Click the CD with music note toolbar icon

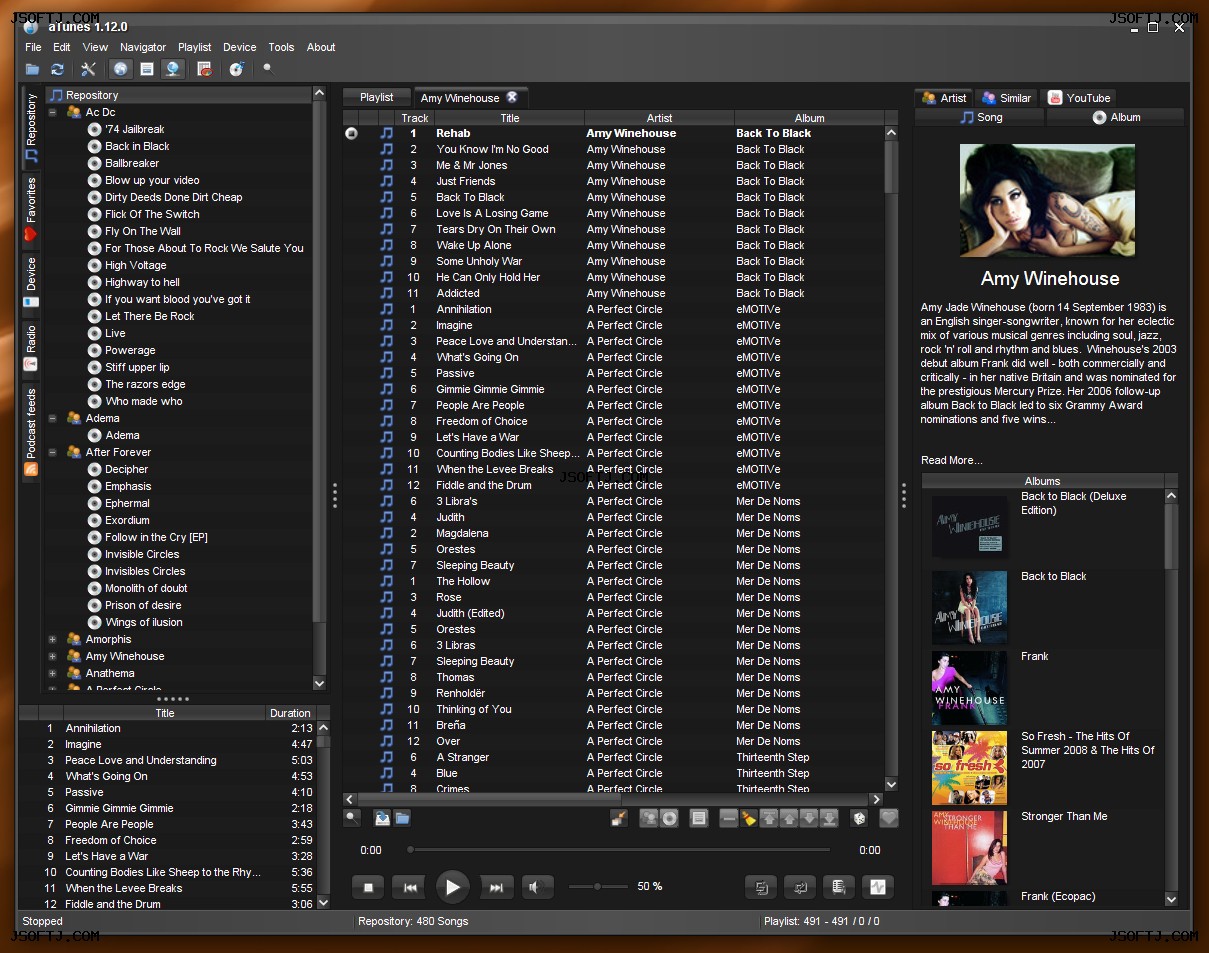(x=236, y=69)
